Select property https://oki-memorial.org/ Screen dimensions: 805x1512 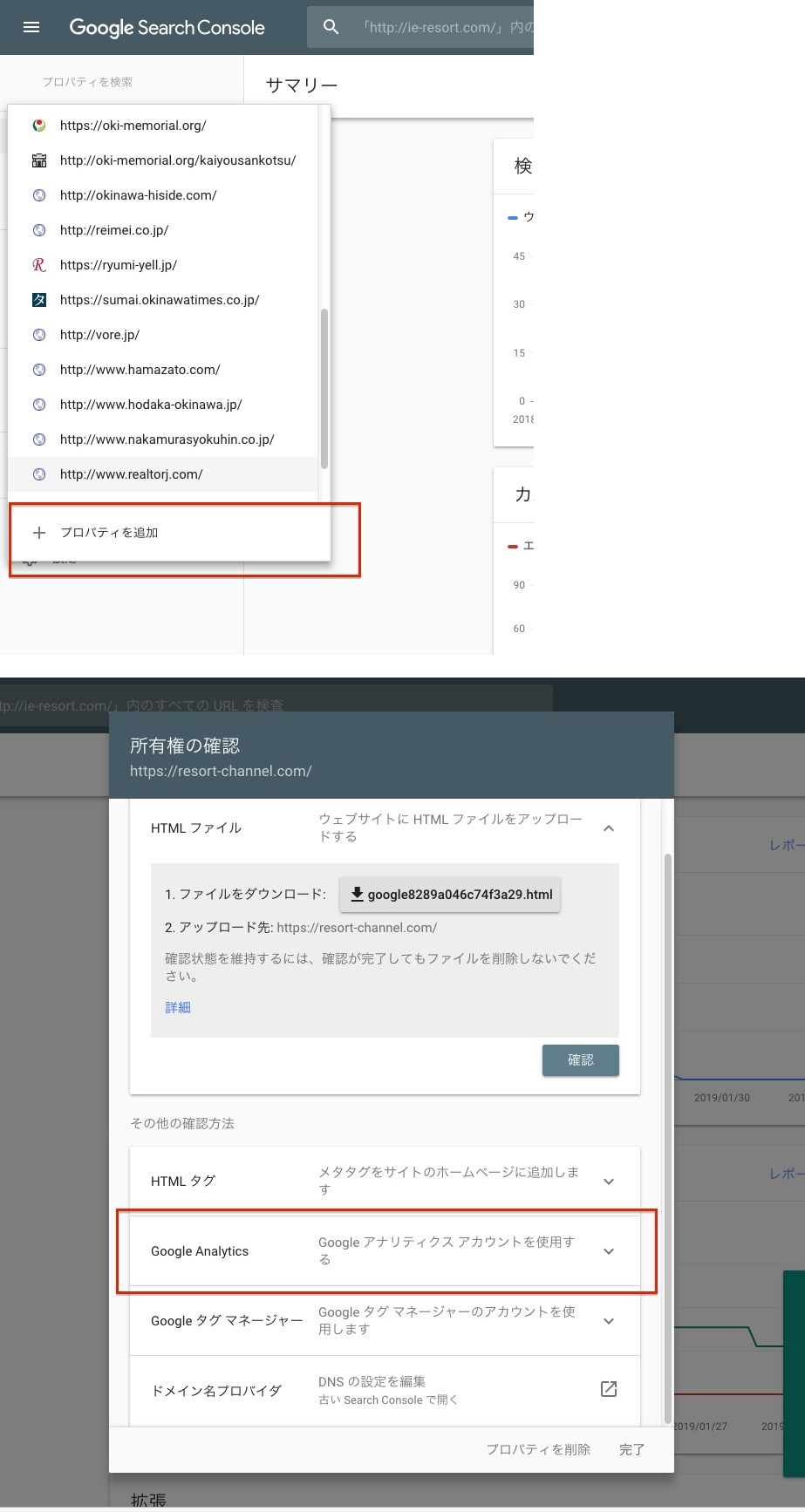click(x=163, y=126)
